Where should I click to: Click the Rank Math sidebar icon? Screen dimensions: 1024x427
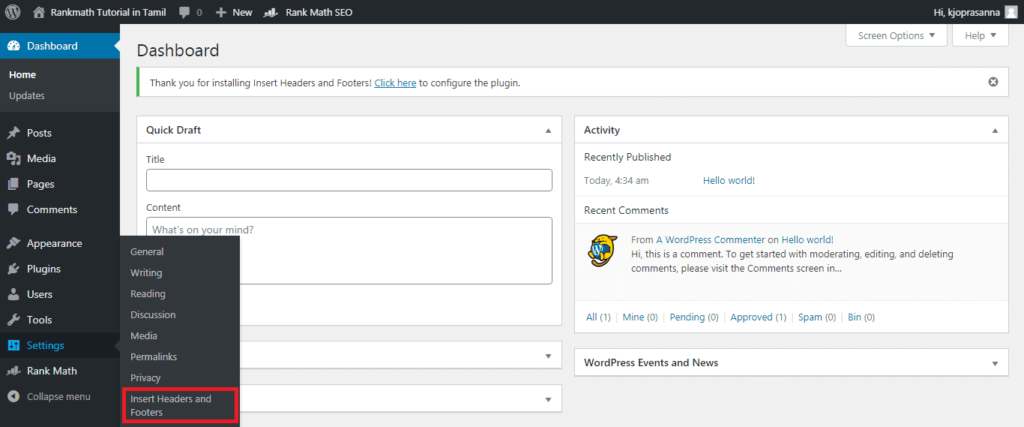pos(13,371)
